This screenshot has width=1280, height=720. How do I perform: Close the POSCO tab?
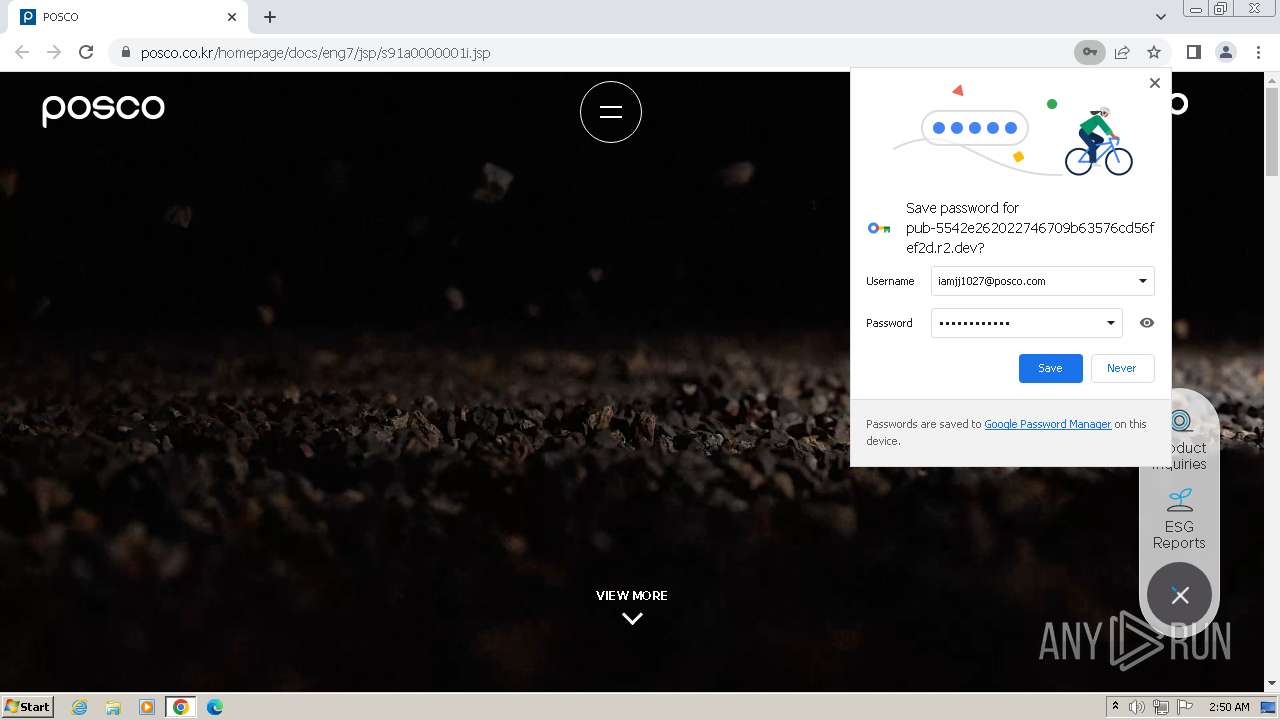pos(232,17)
